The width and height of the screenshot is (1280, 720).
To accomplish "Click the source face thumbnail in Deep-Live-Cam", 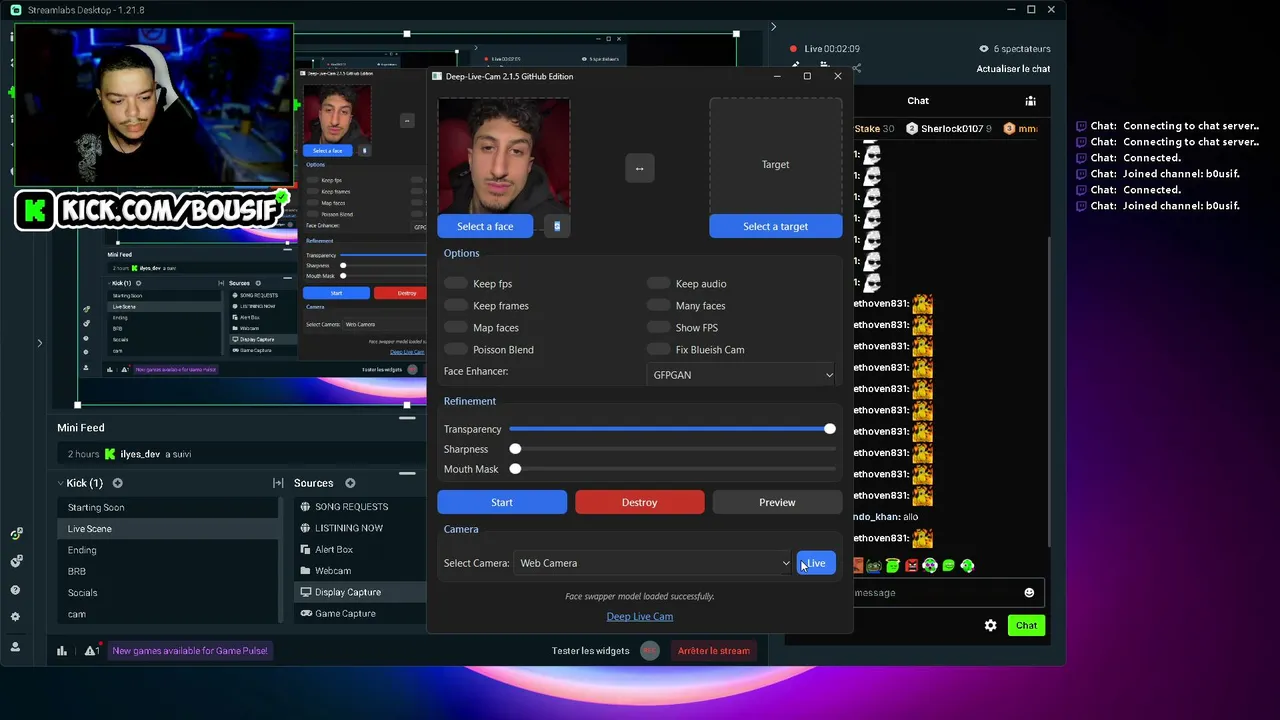I will tap(504, 156).
